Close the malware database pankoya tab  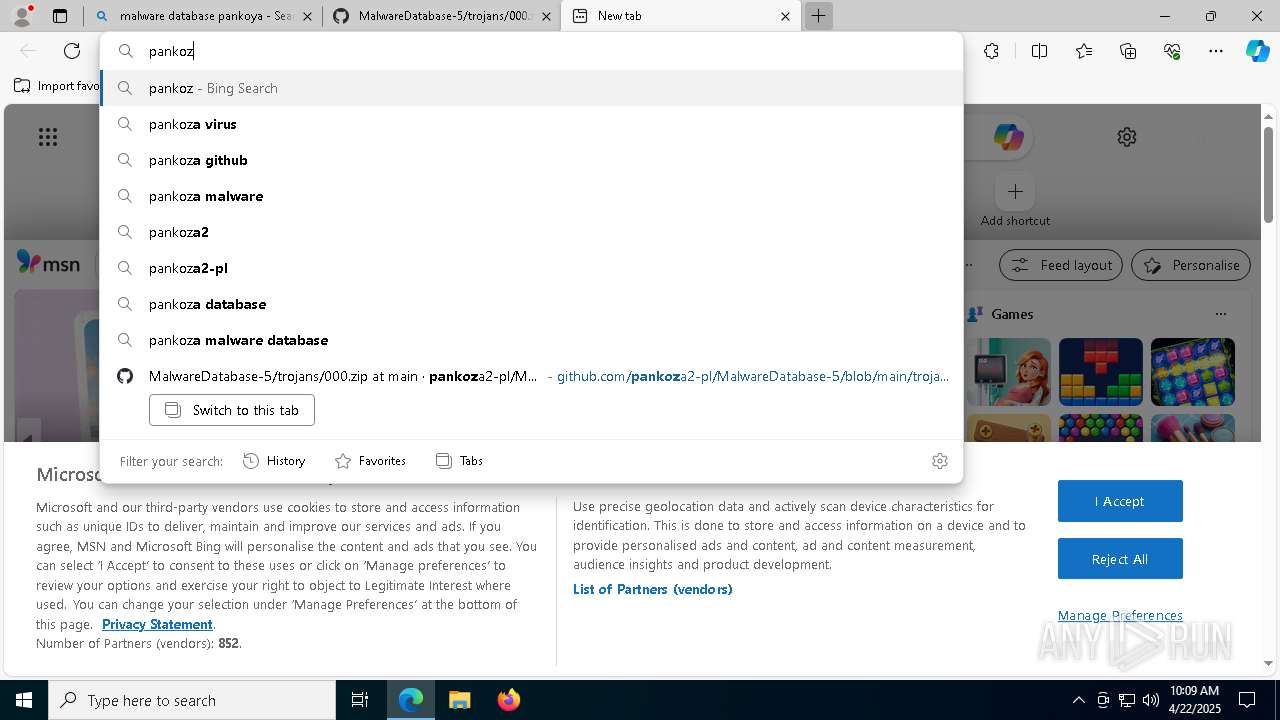point(307,16)
